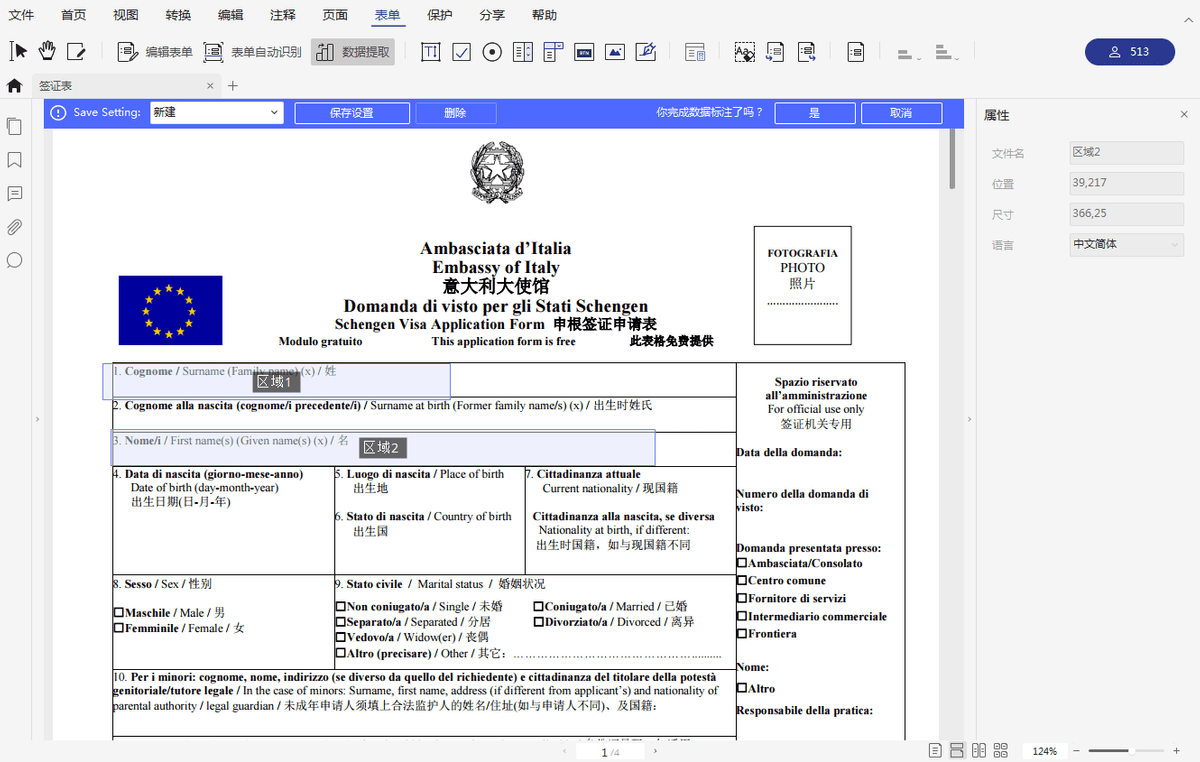Insert a checkbox form control
1200x762 pixels.
point(461,52)
